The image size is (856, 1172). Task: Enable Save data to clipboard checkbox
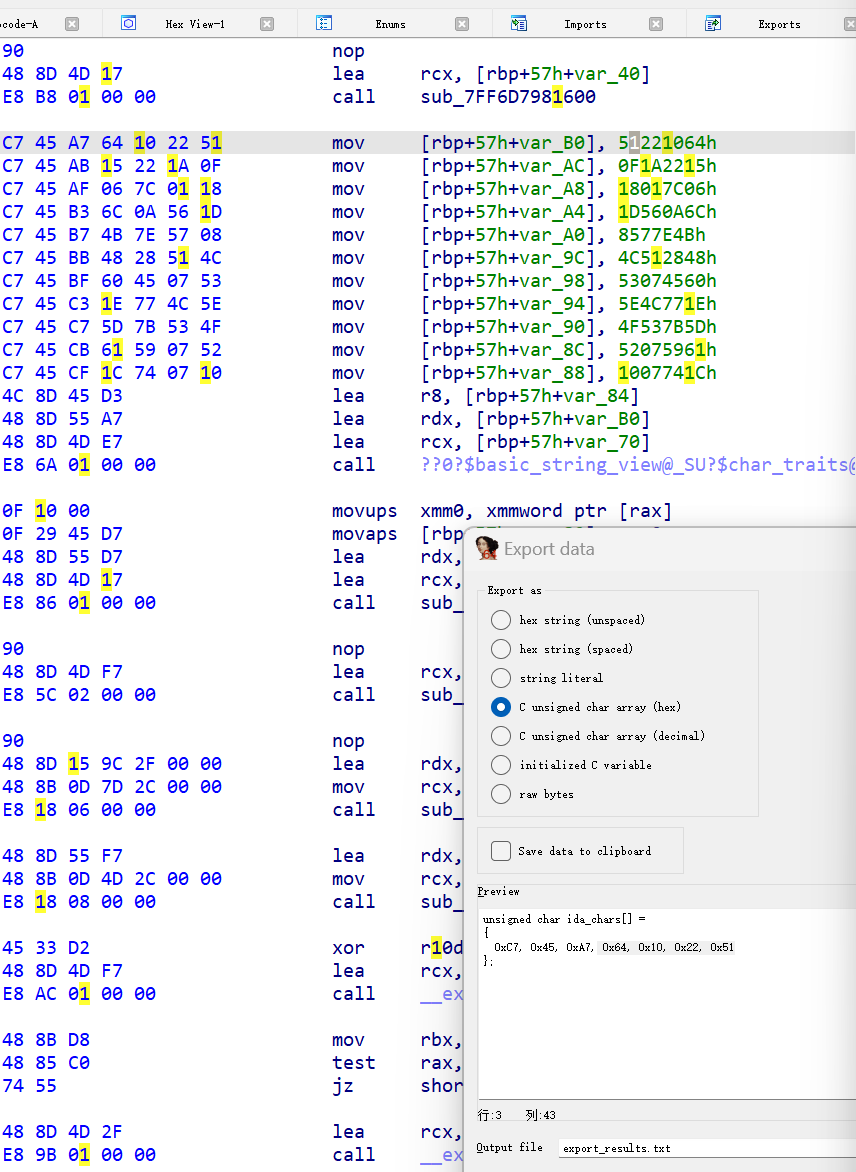click(501, 851)
